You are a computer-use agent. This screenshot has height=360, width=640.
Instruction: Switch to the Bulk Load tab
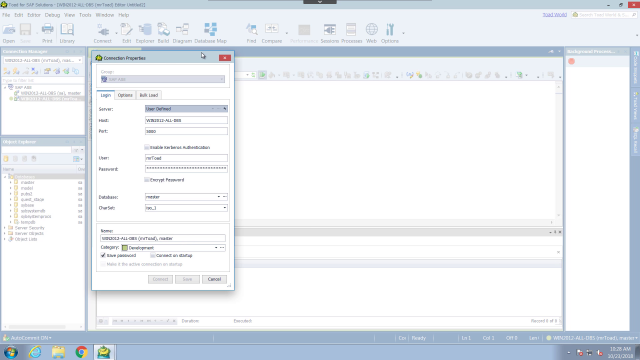(149, 95)
